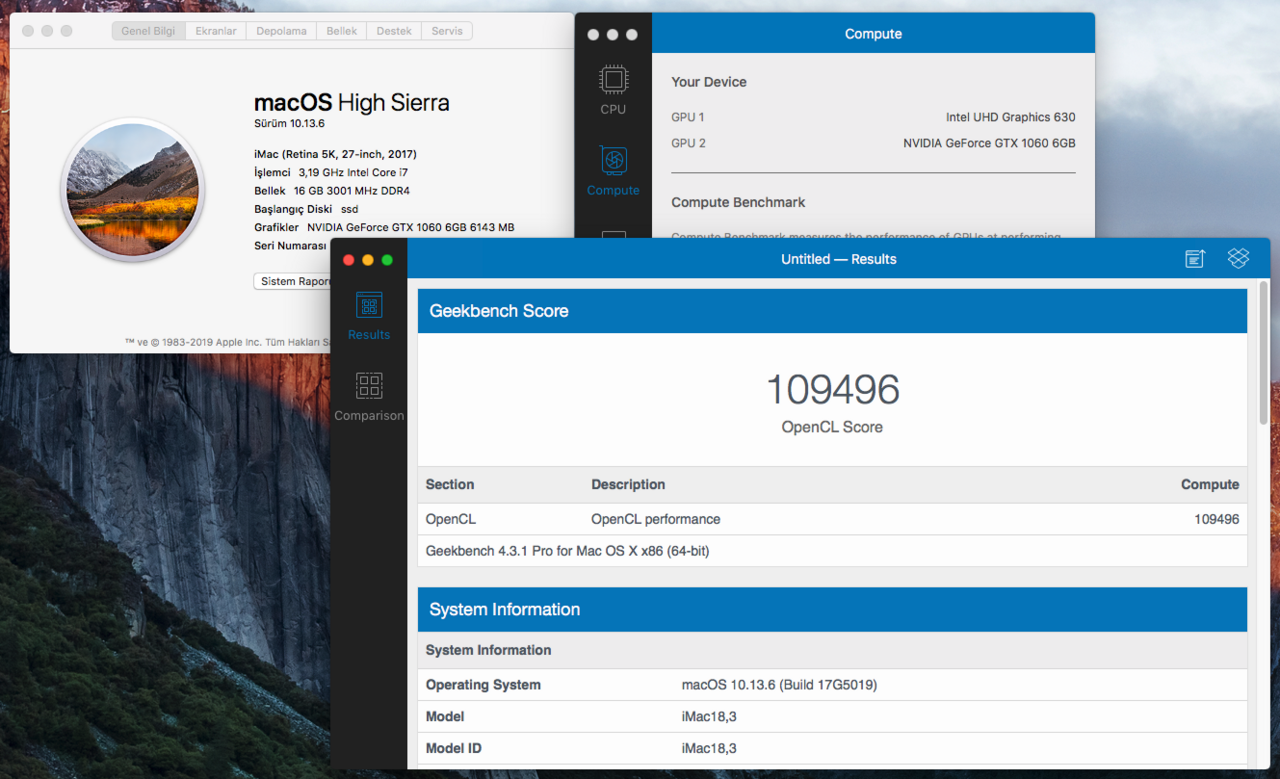Switch to the Genel Bilgi tab
The height and width of the screenshot is (779, 1280).
pyautogui.click(x=148, y=31)
